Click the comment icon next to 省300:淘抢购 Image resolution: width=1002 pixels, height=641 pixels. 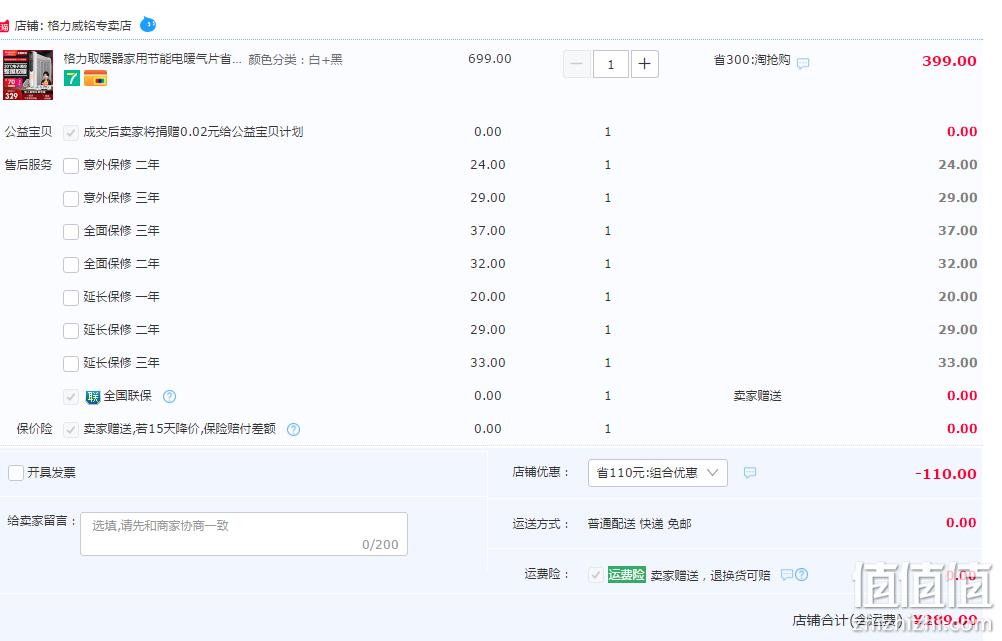coord(803,63)
